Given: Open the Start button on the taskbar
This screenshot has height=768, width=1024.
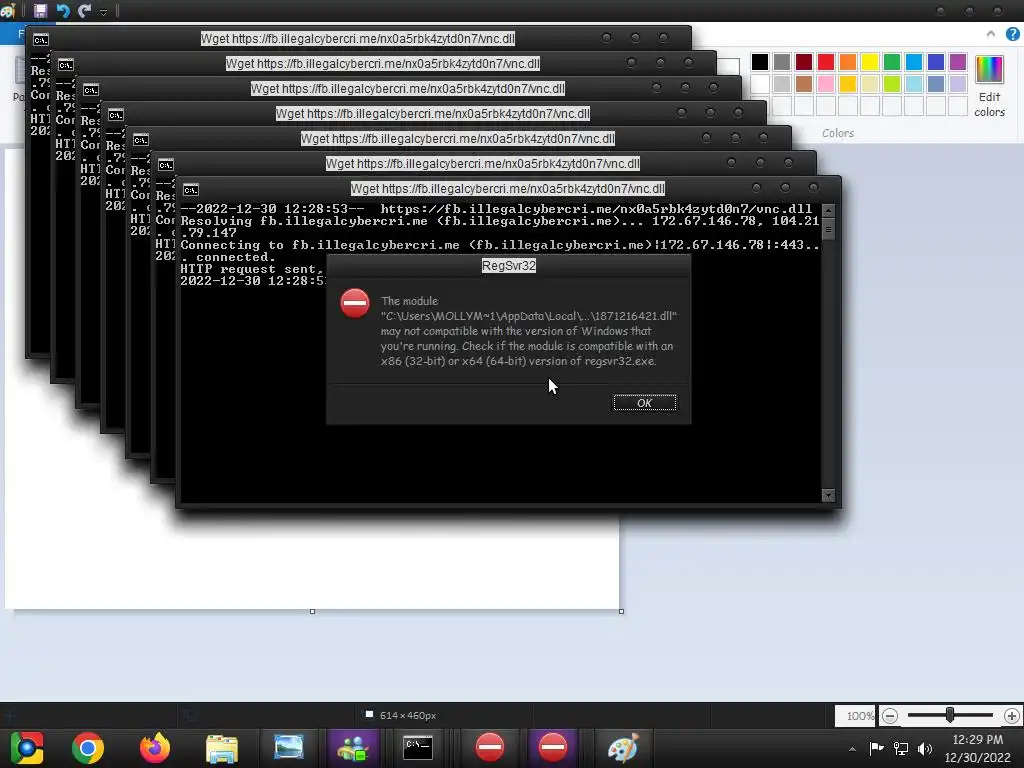Looking at the screenshot, I should point(27,748).
